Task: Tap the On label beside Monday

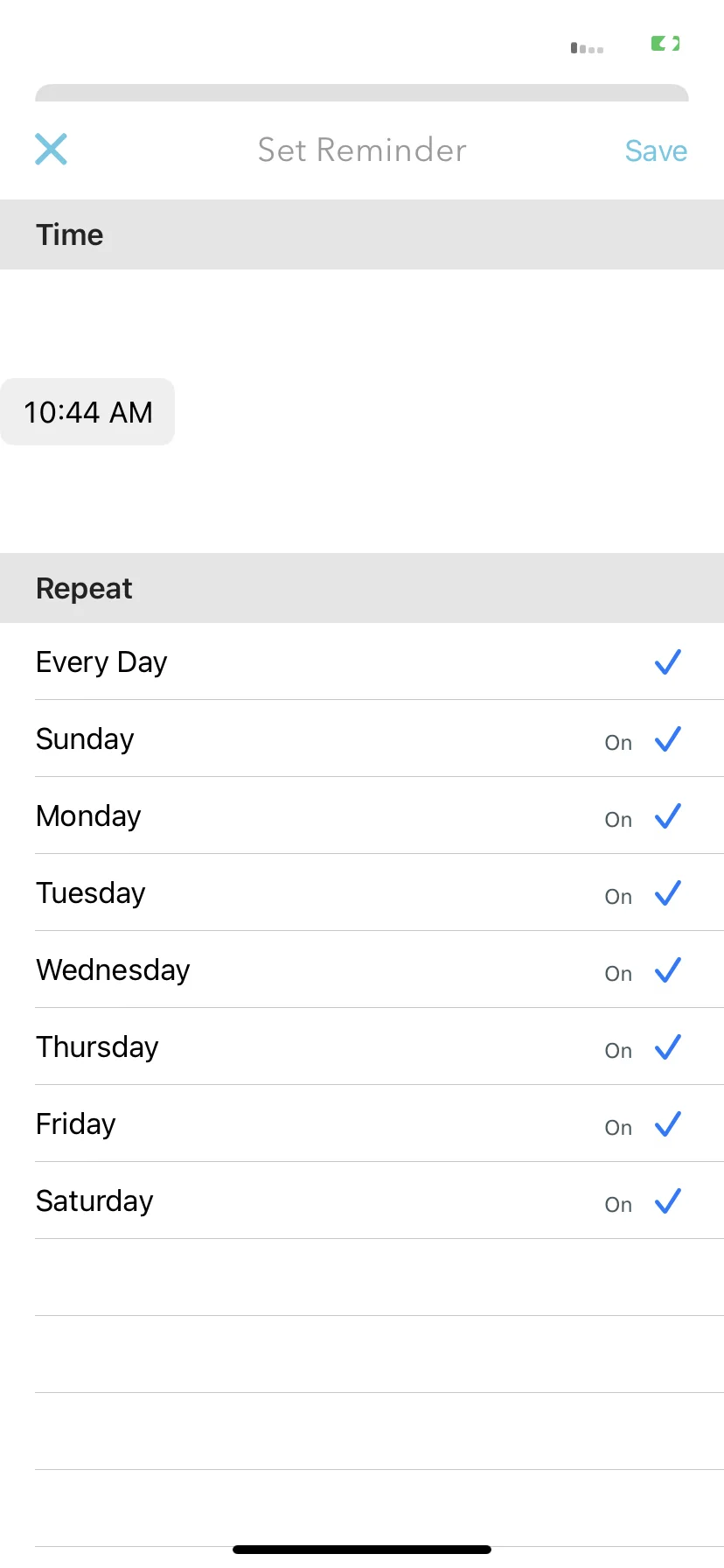Action: click(618, 820)
